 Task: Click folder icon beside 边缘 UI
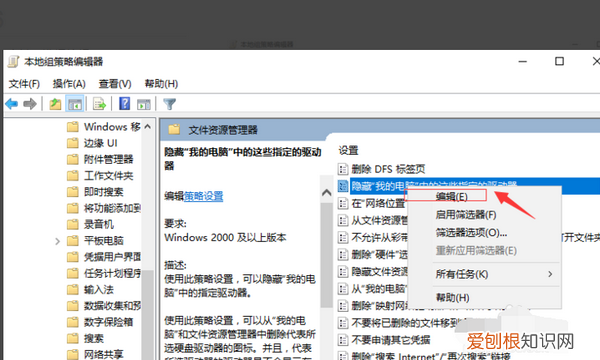coord(73,143)
